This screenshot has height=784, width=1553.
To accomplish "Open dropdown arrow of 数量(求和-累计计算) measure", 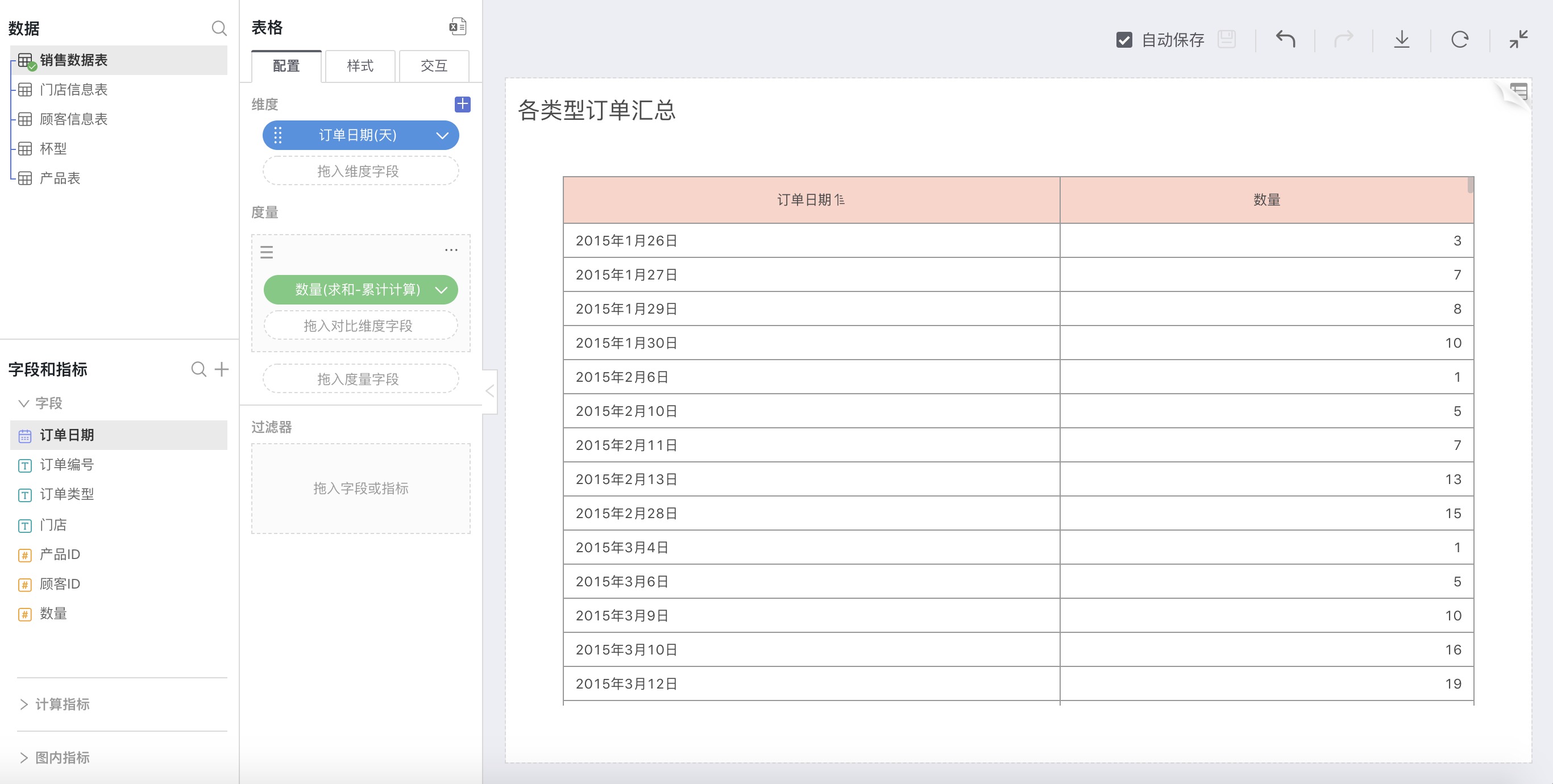I will coord(442,290).
